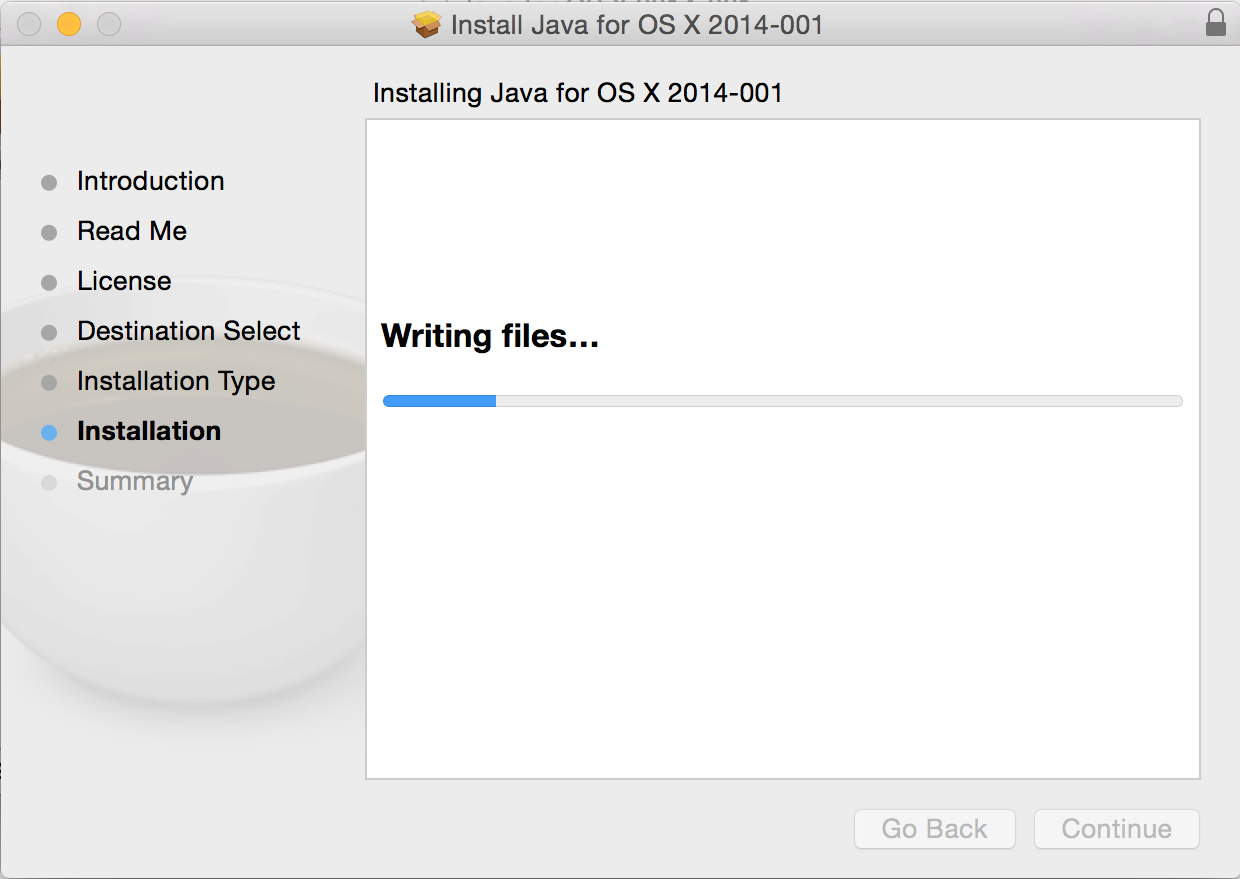Click the bullet beside Introduction step

49,183
